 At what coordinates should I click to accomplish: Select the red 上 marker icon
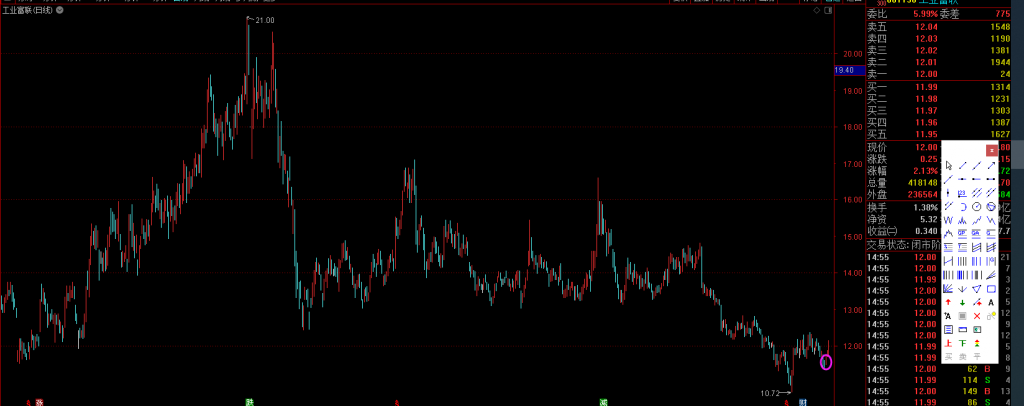click(x=948, y=343)
